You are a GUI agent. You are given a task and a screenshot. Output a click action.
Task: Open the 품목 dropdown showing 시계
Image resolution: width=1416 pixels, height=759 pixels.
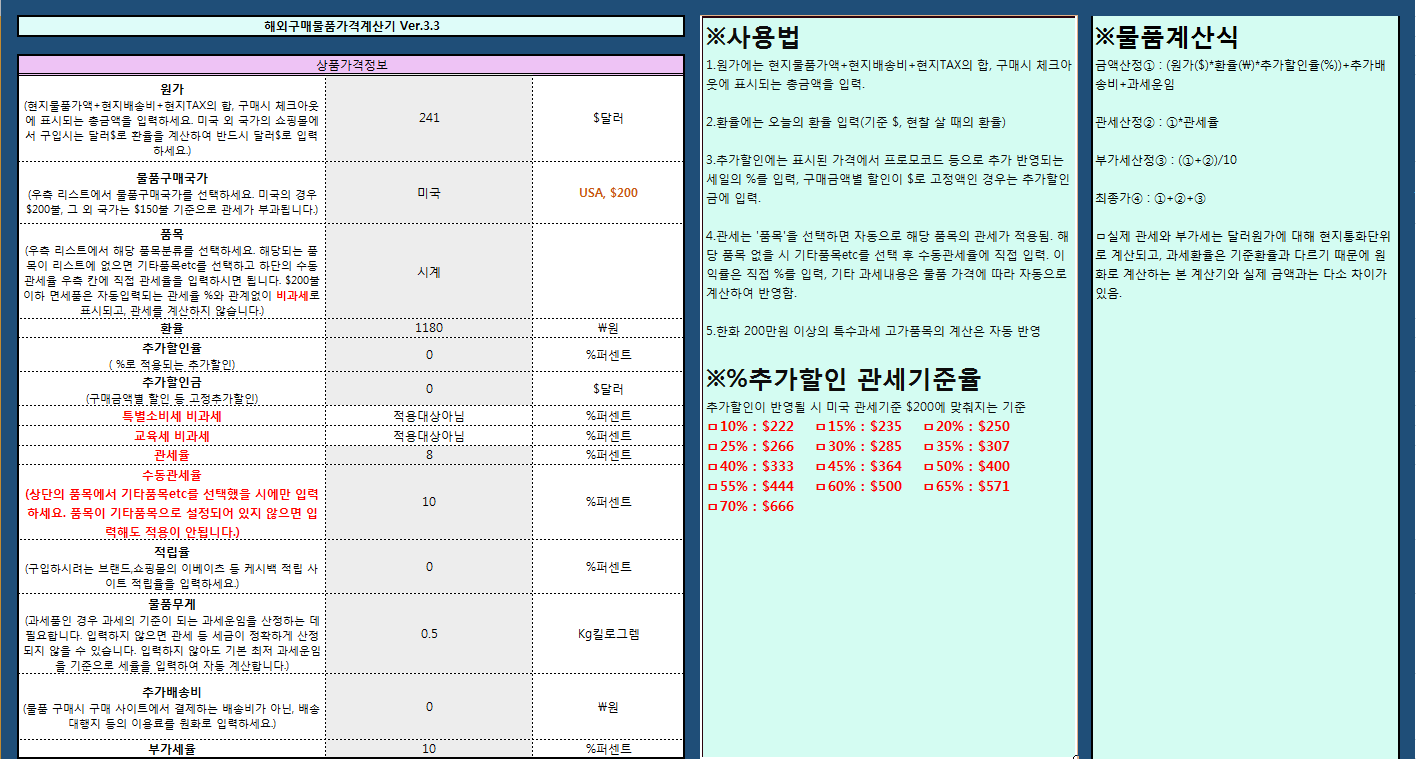(428, 270)
